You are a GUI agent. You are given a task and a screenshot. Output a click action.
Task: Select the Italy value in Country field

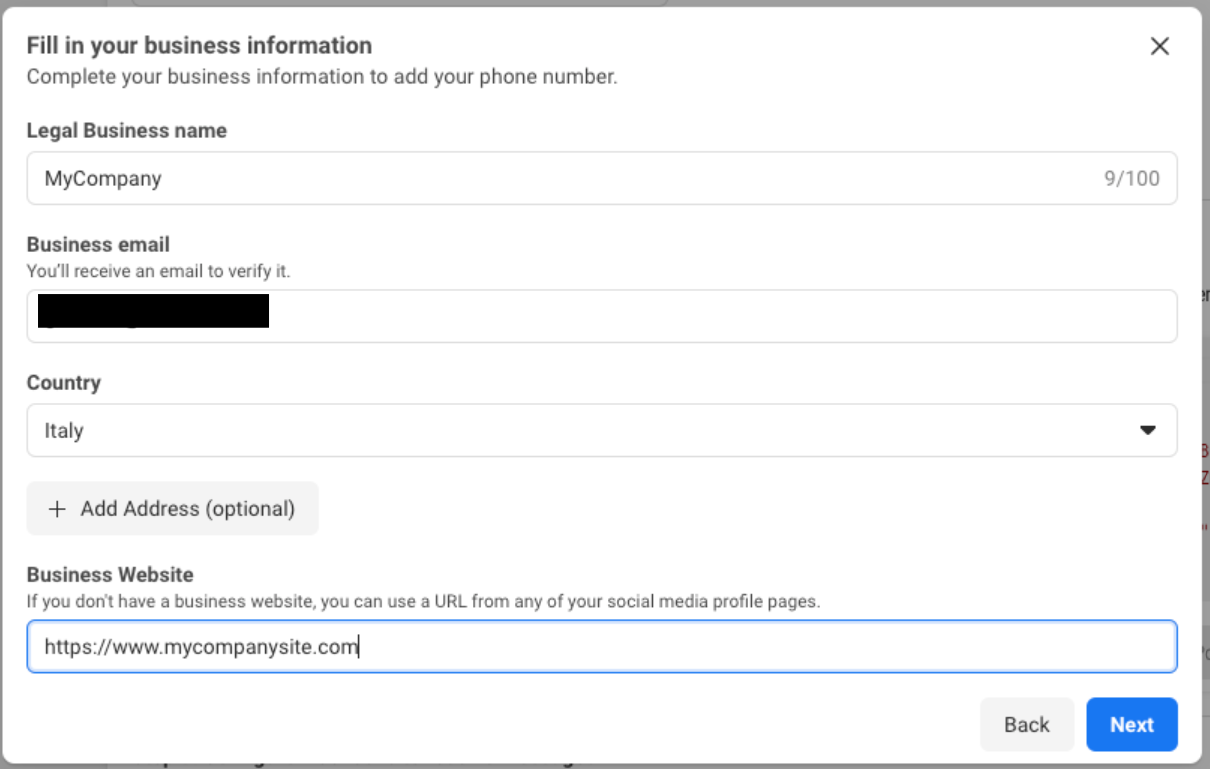(64, 431)
